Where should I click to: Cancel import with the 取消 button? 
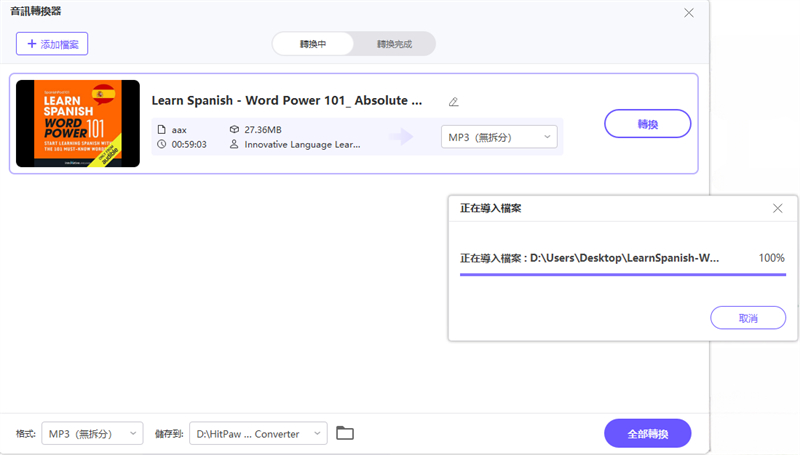tap(748, 318)
